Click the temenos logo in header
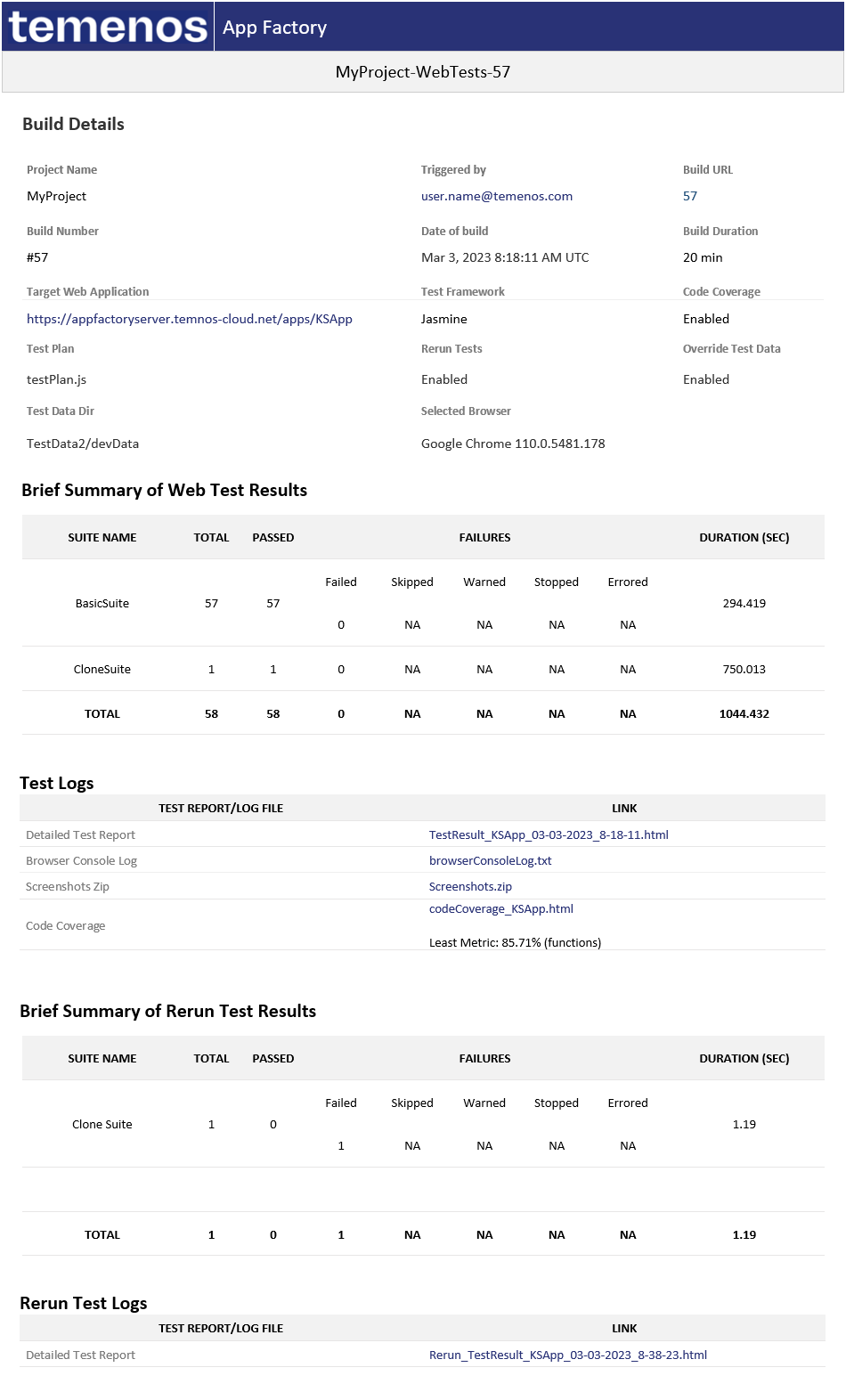This screenshot has height=1400, width=846. tap(108, 27)
